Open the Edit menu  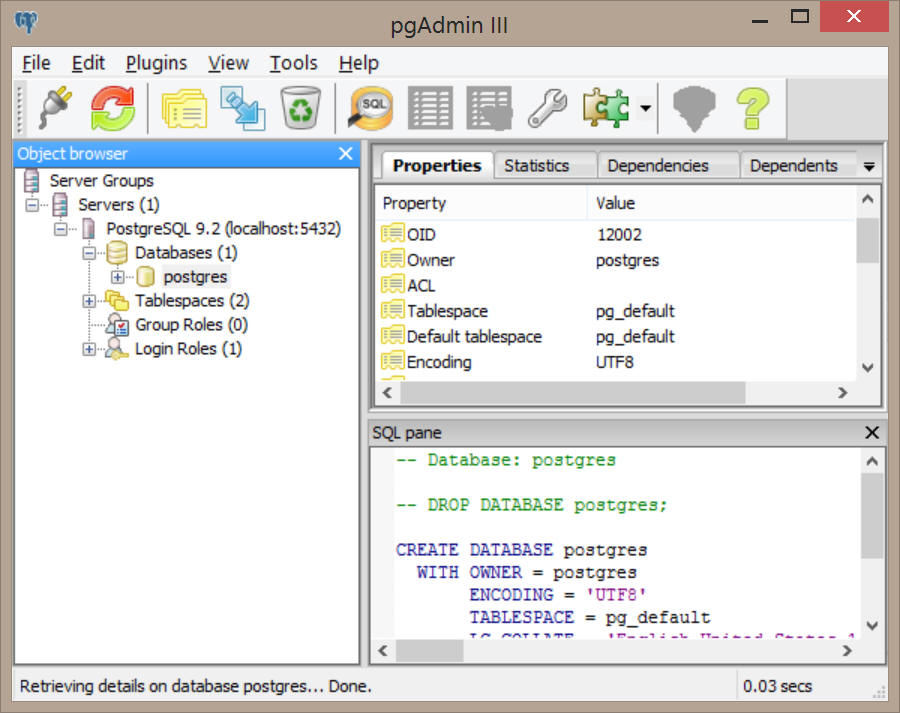[x=88, y=63]
